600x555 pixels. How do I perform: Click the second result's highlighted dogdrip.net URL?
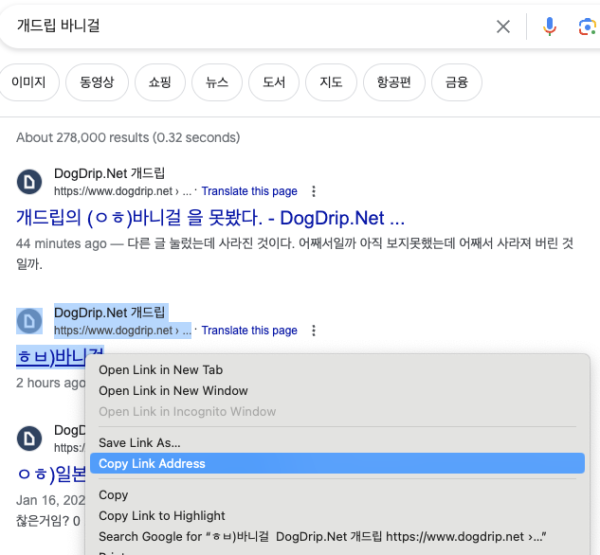122,330
